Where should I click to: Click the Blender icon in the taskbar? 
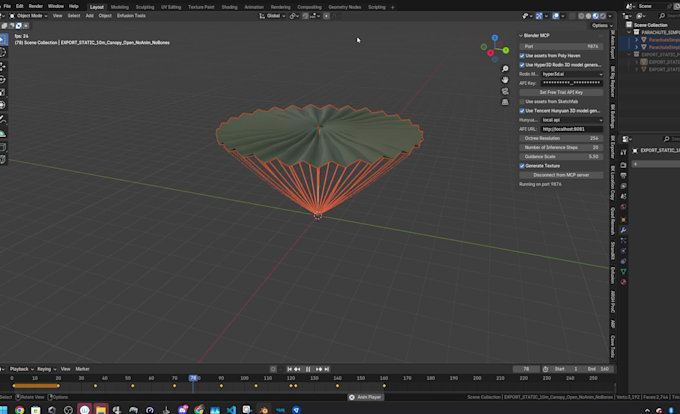(264, 410)
